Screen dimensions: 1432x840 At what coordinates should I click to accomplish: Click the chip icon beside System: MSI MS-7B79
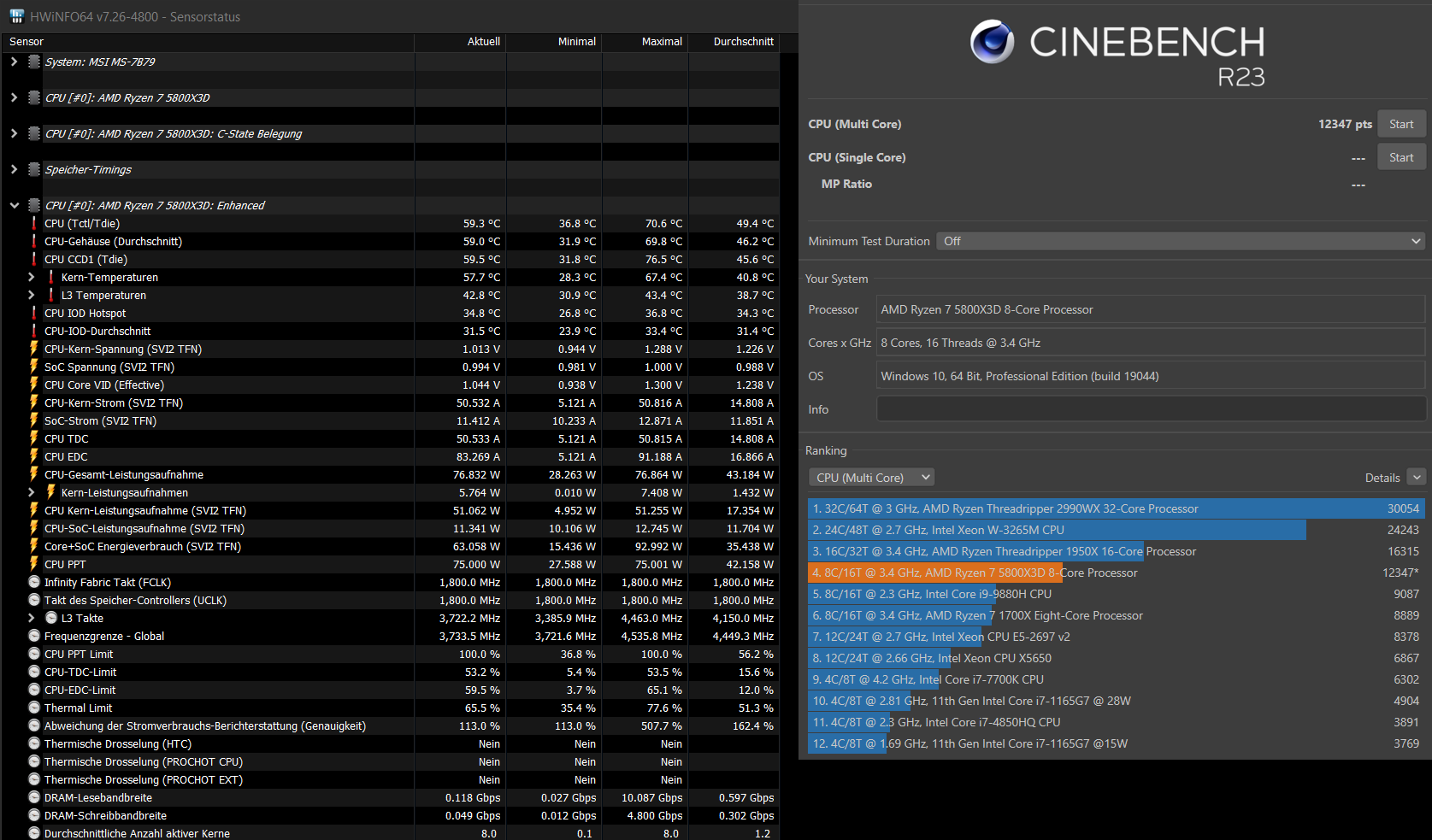click(x=34, y=62)
